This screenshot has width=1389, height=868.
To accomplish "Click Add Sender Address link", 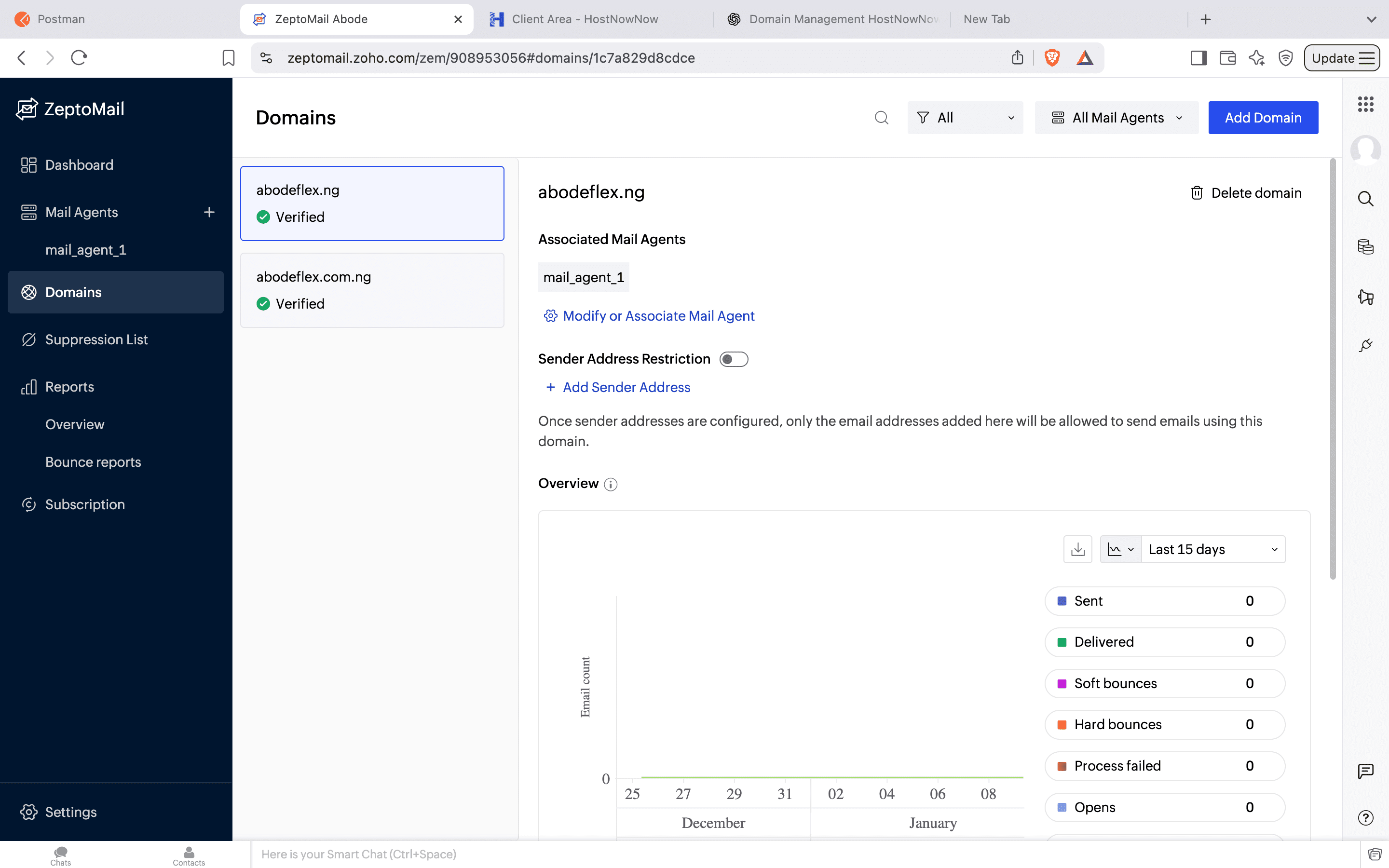I will coord(618,388).
